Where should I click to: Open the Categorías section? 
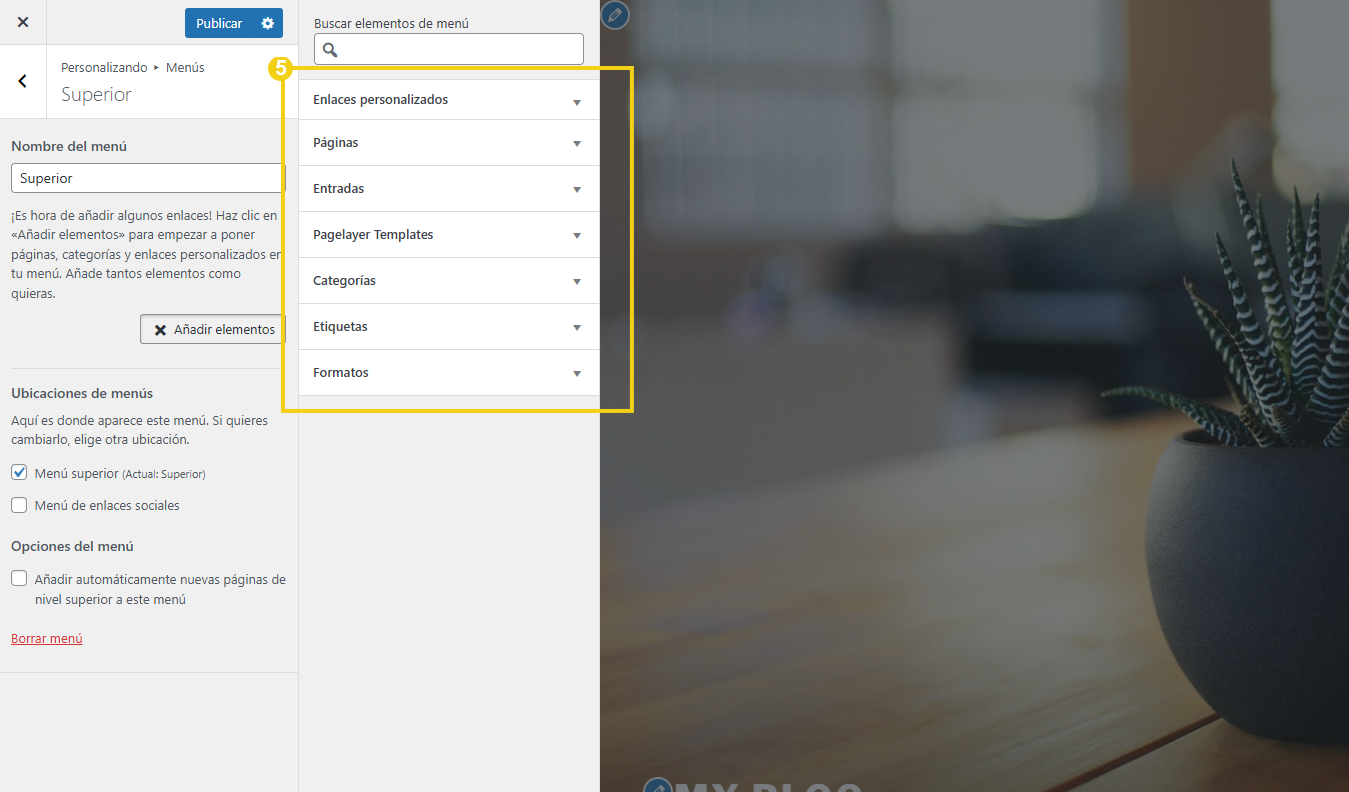pos(448,280)
